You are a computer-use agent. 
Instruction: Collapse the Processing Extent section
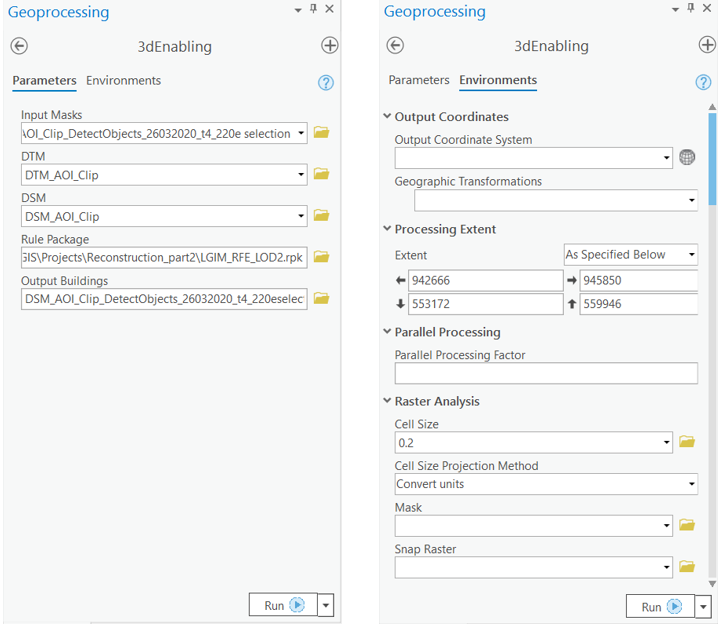[x=387, y=229]
